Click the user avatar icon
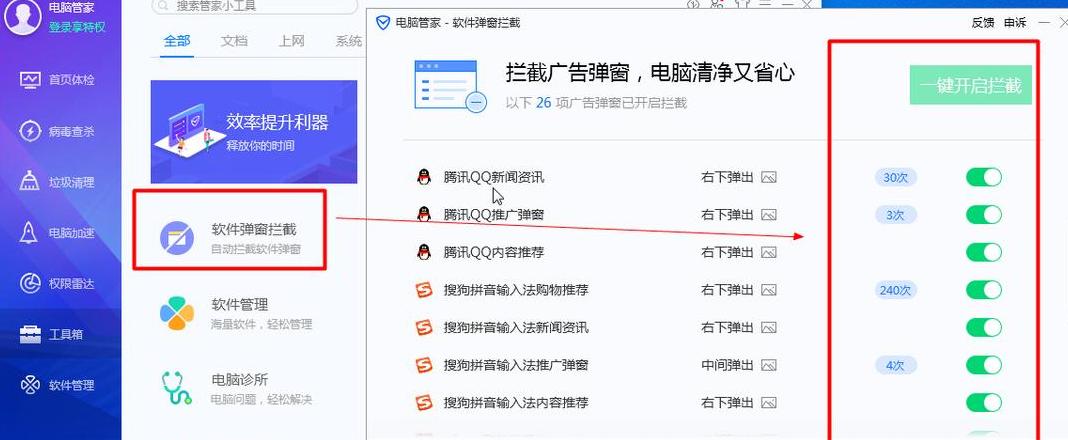Screen dimensions: 1068x440 (x=22, y=16)
